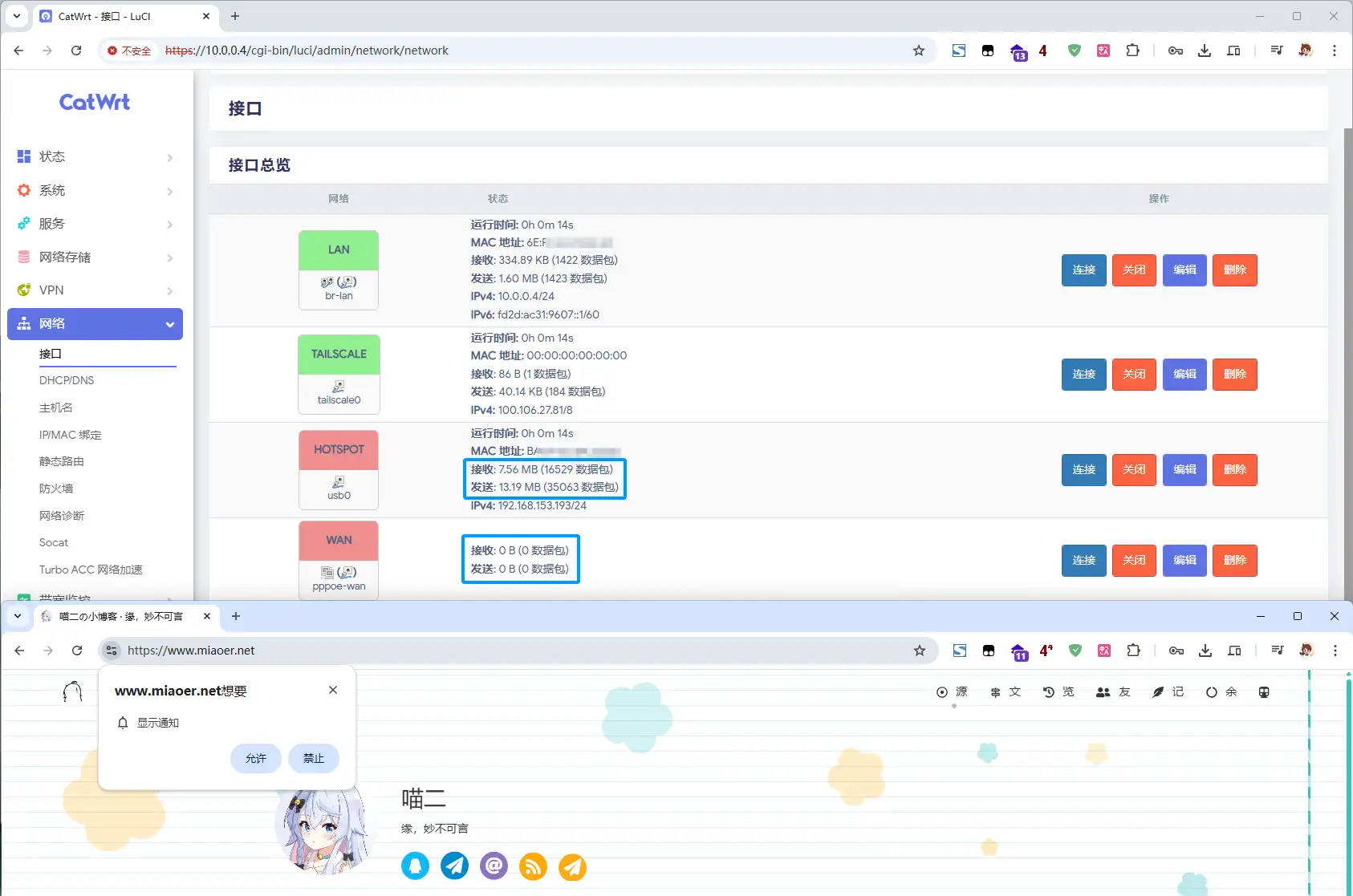Dismiss the miaoer.net notification prompt

coord(333,690)
